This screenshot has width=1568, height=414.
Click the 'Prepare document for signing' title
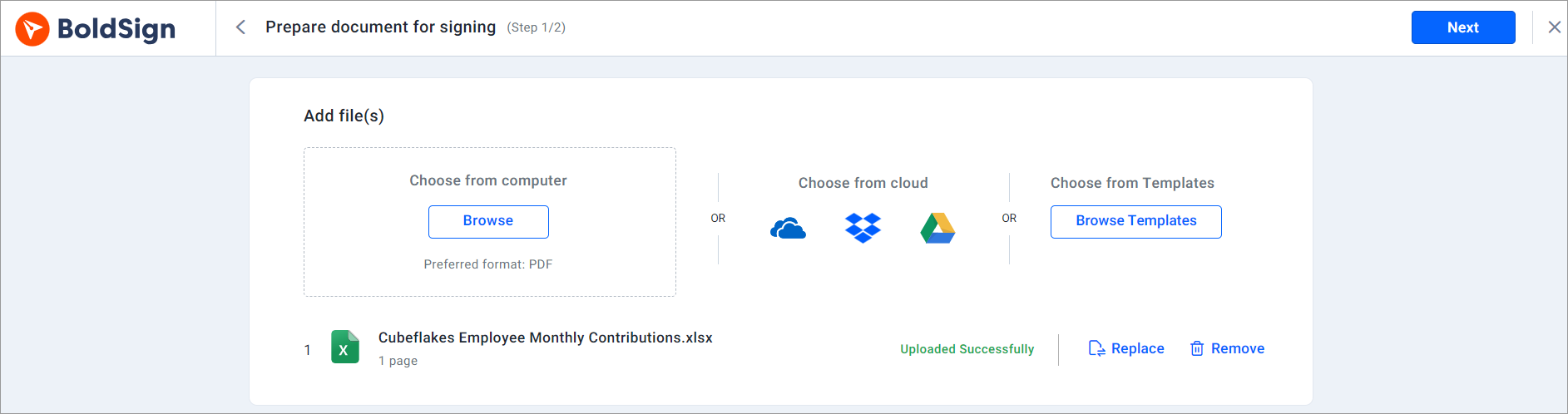[380, 27]
